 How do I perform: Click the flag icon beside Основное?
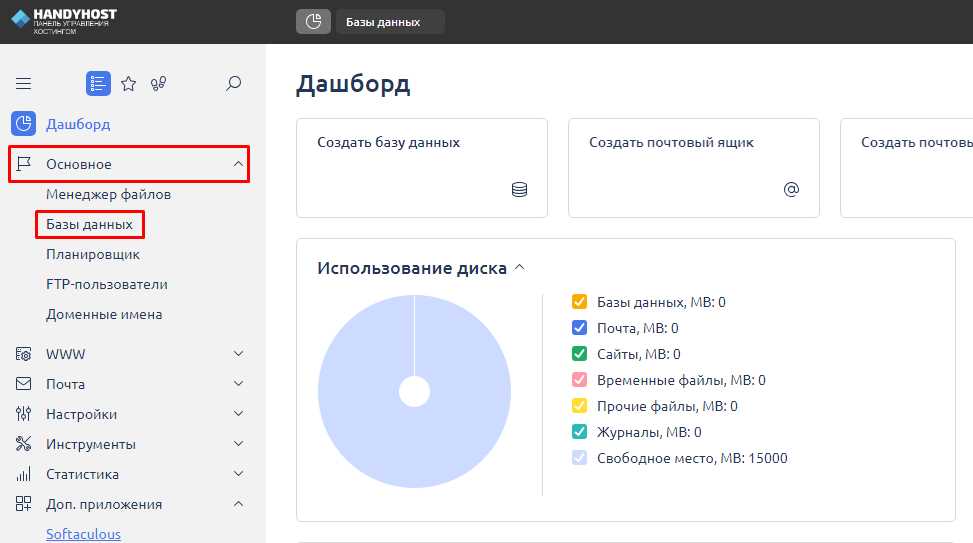24,164
